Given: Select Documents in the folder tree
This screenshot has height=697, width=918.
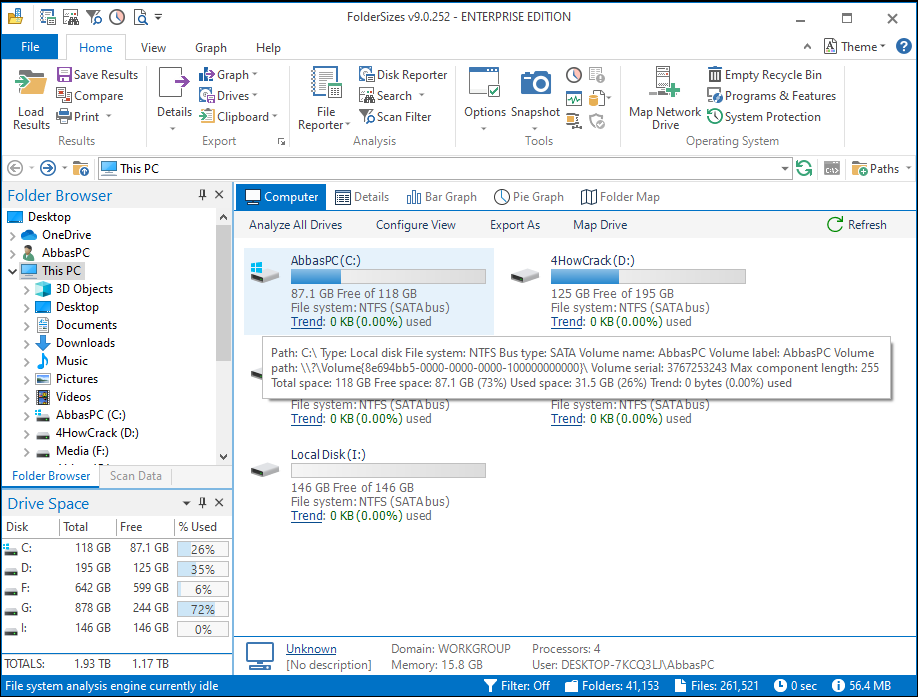Looking at the screenshot, I should pyautogui.click(x=86, y=325).
